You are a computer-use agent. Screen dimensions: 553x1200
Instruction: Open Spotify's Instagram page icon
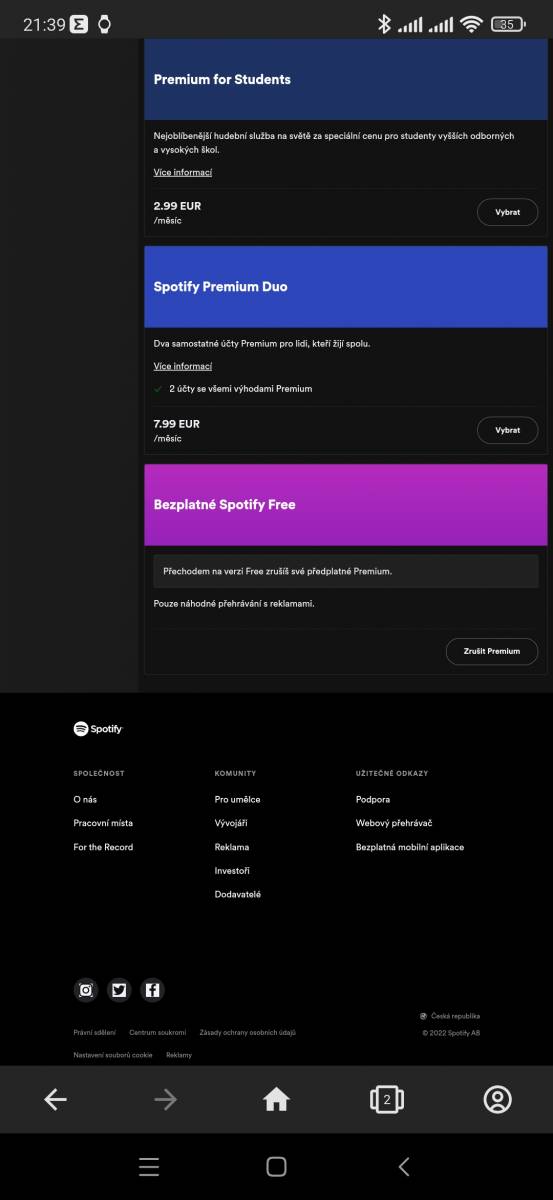click(x=87, y=990)
